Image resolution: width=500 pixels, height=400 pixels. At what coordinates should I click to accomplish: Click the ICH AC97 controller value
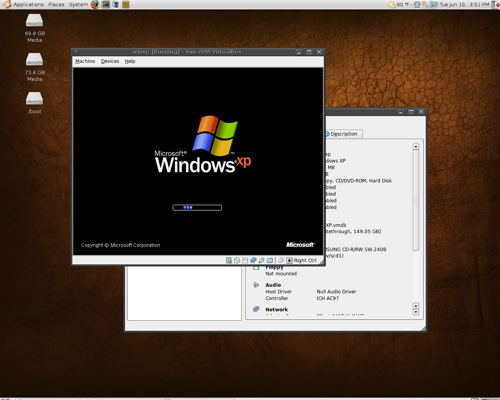pyautogui.click(x=328, y=298)
